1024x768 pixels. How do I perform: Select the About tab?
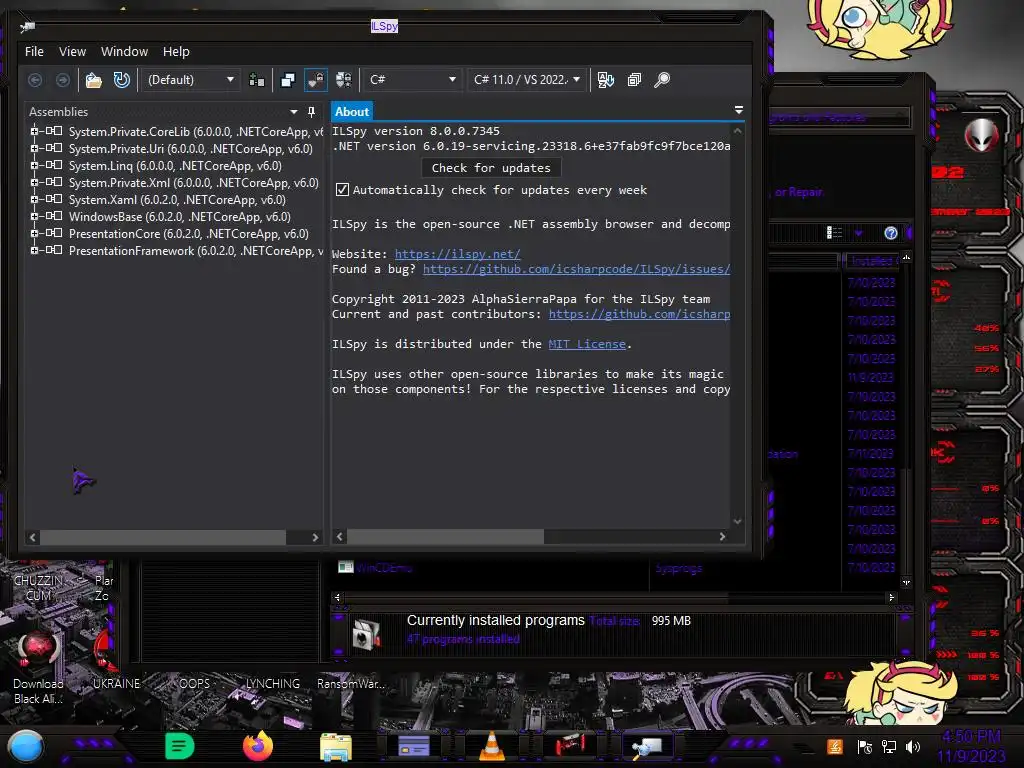pos(351,112)
